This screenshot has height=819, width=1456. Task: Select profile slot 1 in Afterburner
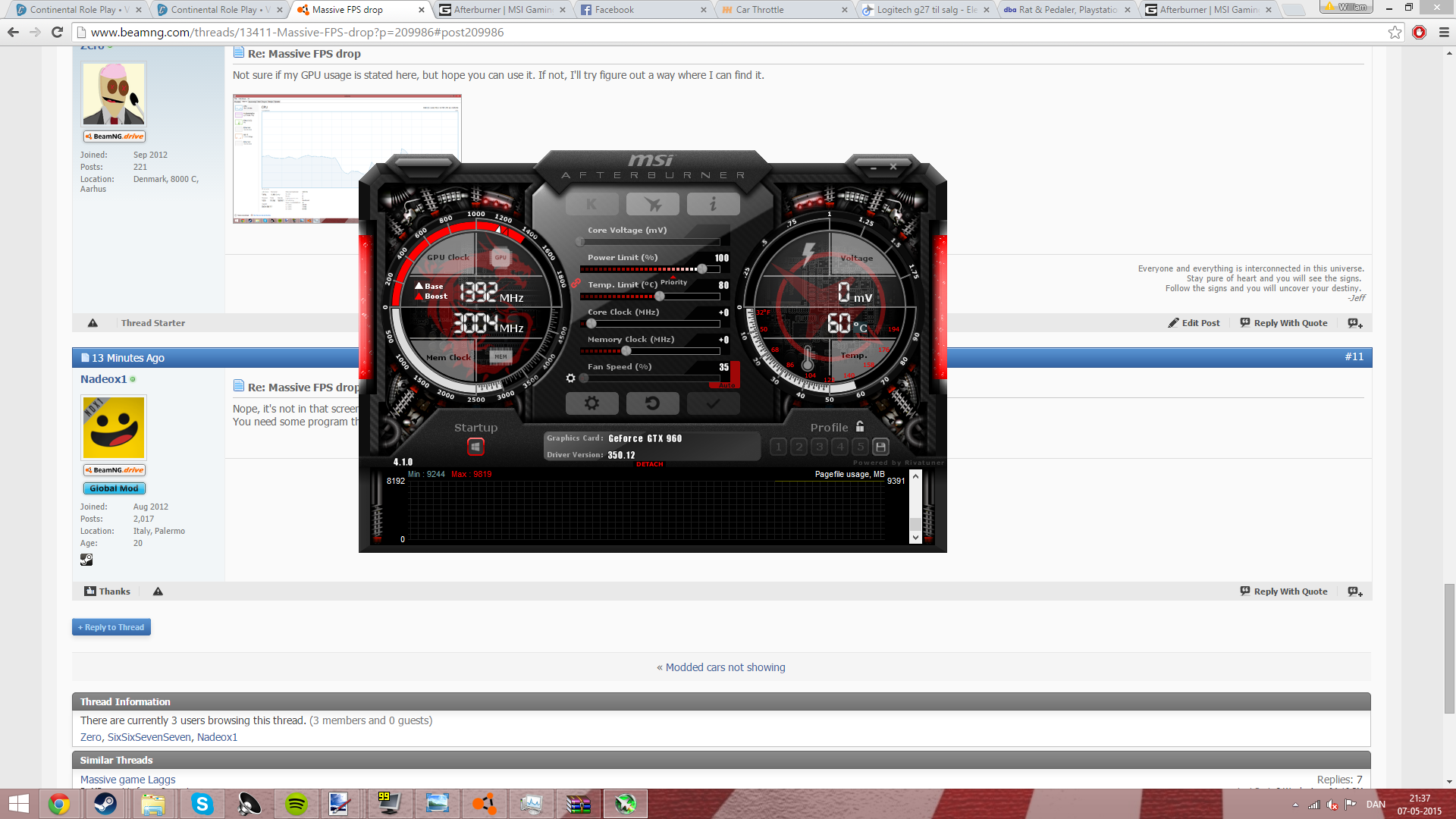[778, 447]
